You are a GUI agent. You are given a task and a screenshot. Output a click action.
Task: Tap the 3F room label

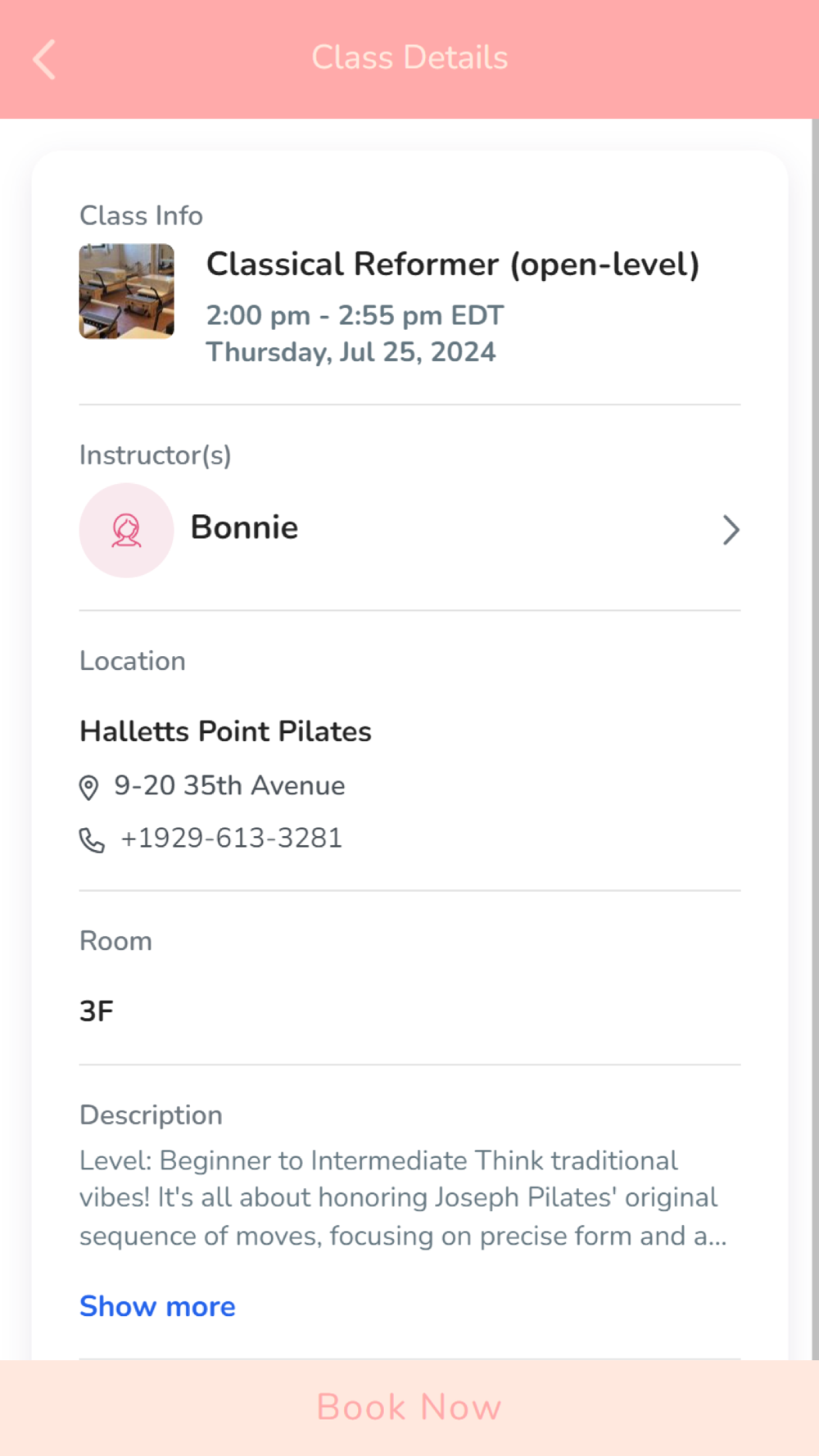(x=97, y=1011)
